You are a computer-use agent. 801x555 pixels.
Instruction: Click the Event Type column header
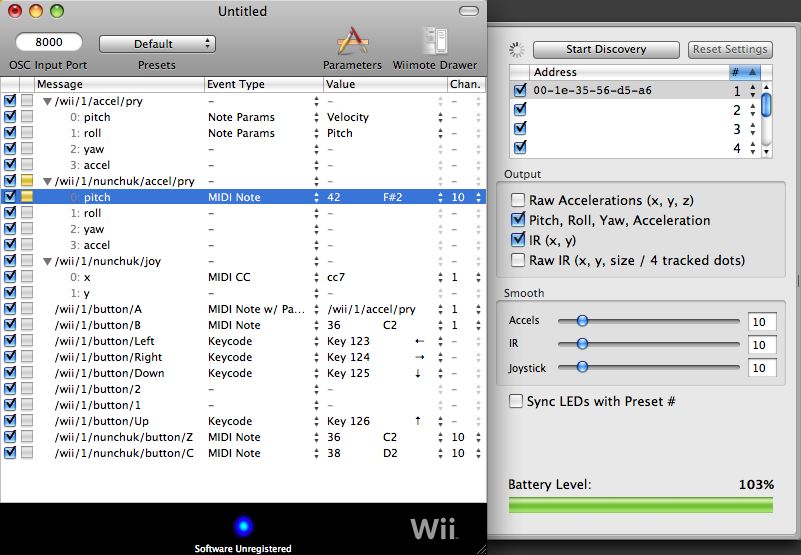point(262,84)
